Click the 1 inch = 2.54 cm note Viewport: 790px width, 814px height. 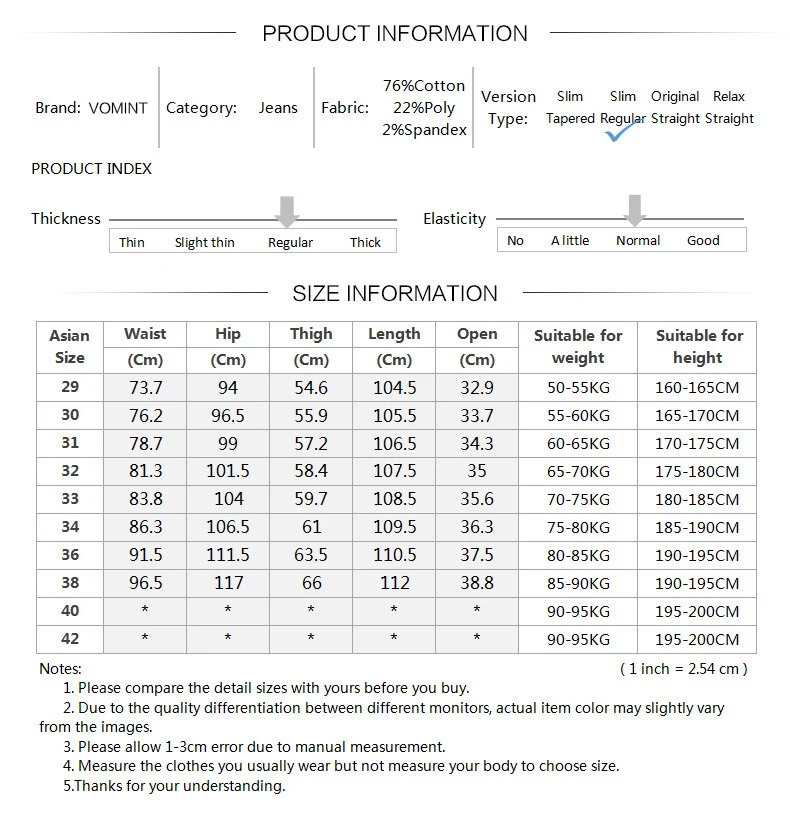coord(684,669)
